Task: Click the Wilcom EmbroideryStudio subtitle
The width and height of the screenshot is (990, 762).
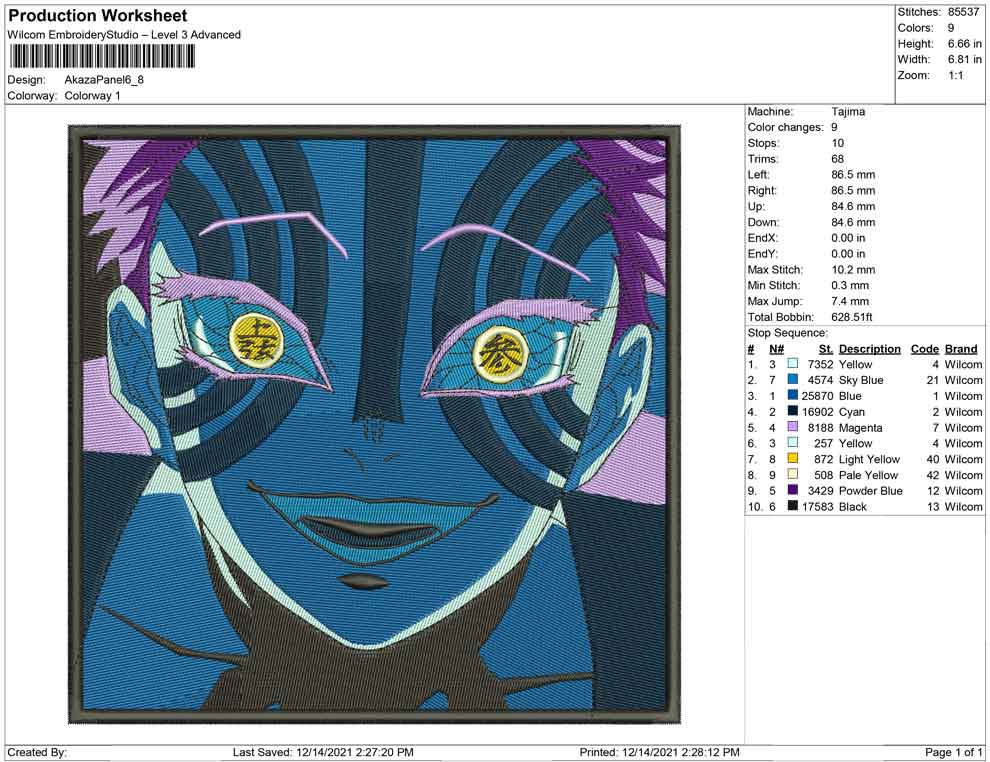Action: click(124, 35)
